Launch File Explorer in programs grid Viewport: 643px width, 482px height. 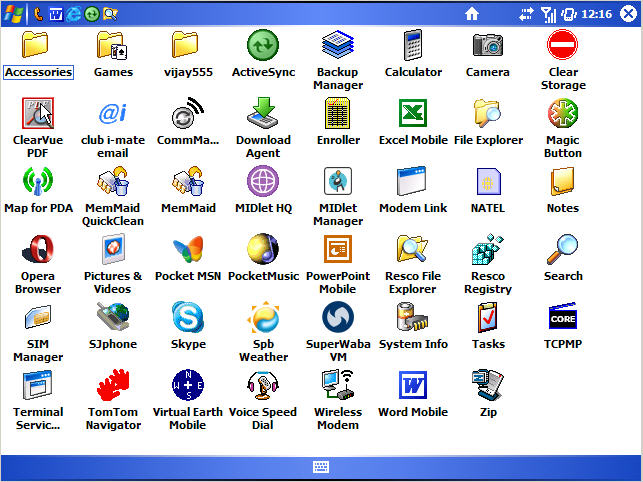(488, 121)
